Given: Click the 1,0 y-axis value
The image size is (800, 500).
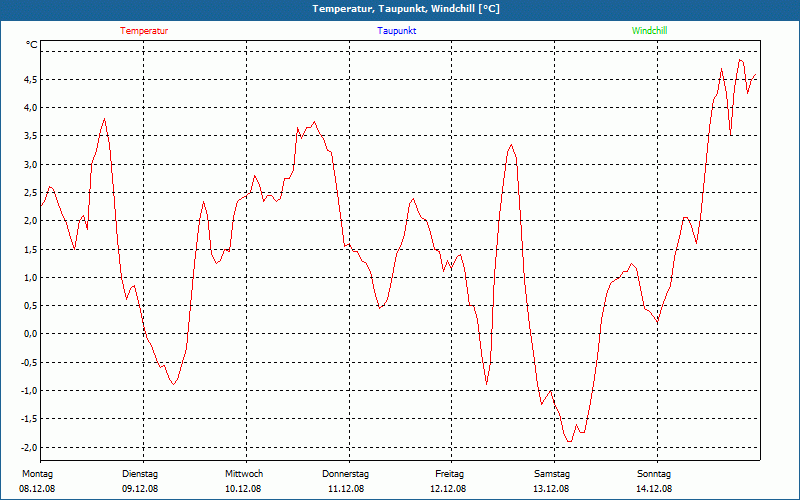Looking at the screenshot, I should click(31, 278).
